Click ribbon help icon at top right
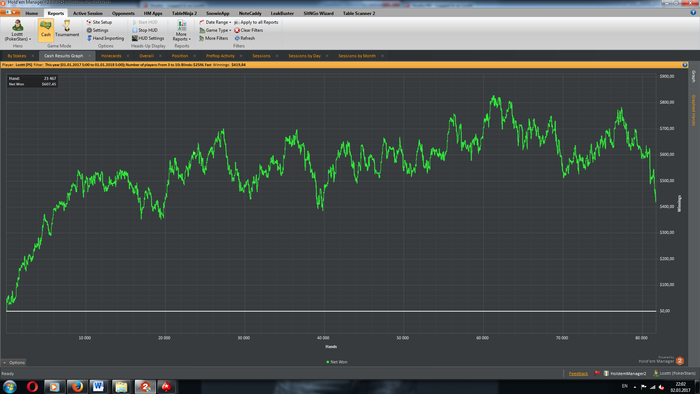Image resolution: width=700 pixels, height=394 pixels. (693, 13)
